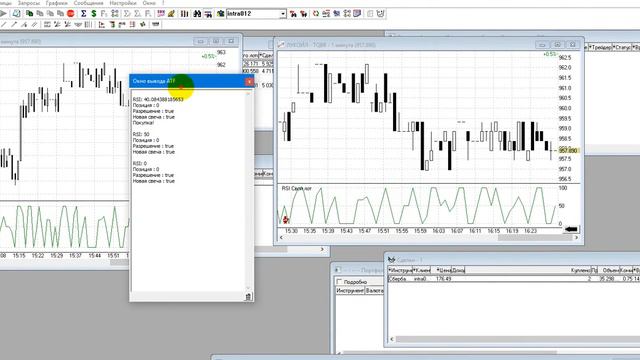Click the document page icon beside play arrow
Image resolution: width=640 pixels, height=360 pixels.
click(16, 13)
